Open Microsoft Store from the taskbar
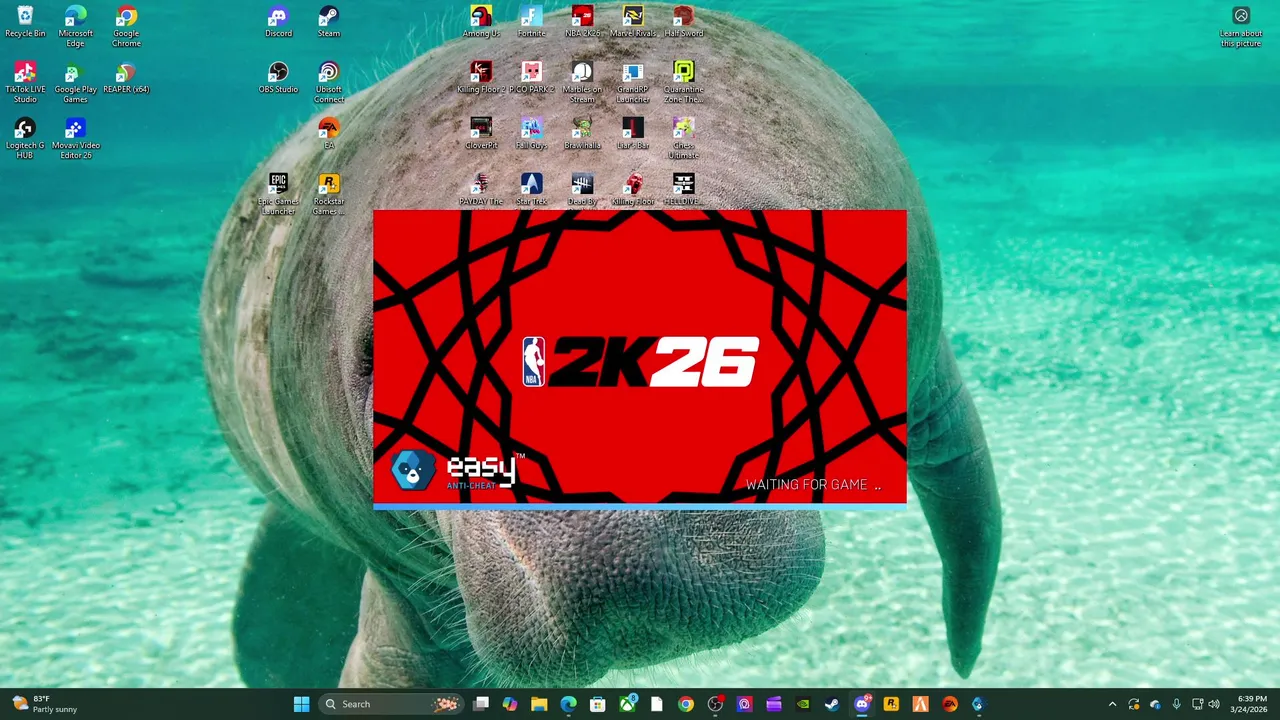 597,704
